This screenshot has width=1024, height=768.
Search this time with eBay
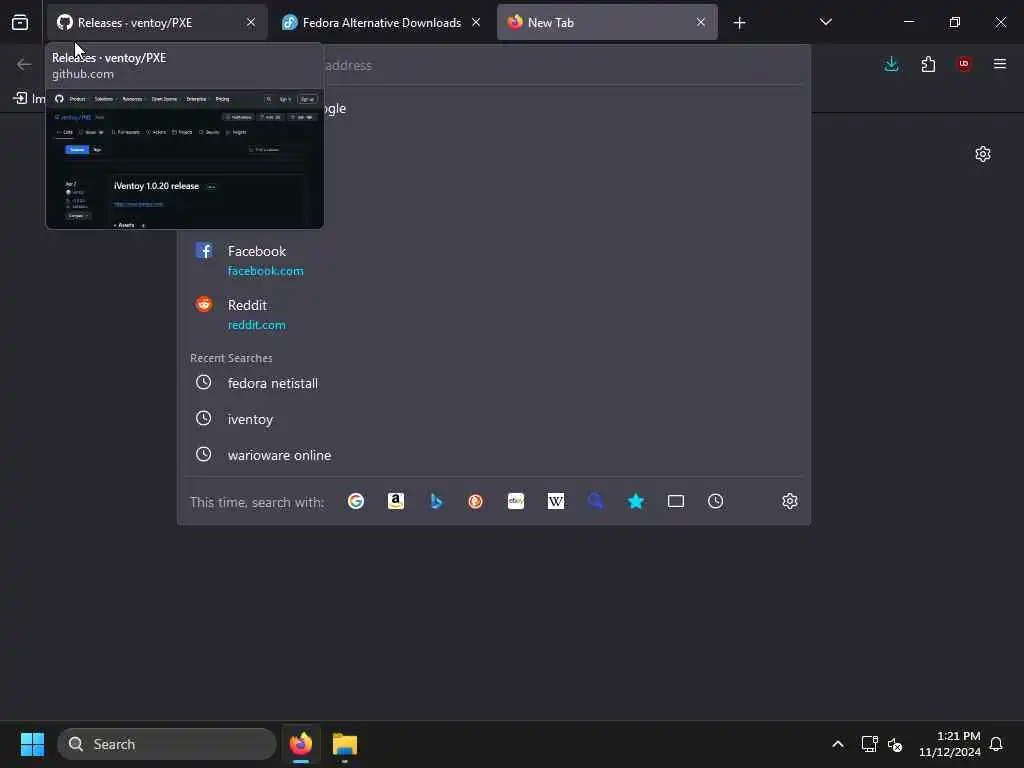516,501
